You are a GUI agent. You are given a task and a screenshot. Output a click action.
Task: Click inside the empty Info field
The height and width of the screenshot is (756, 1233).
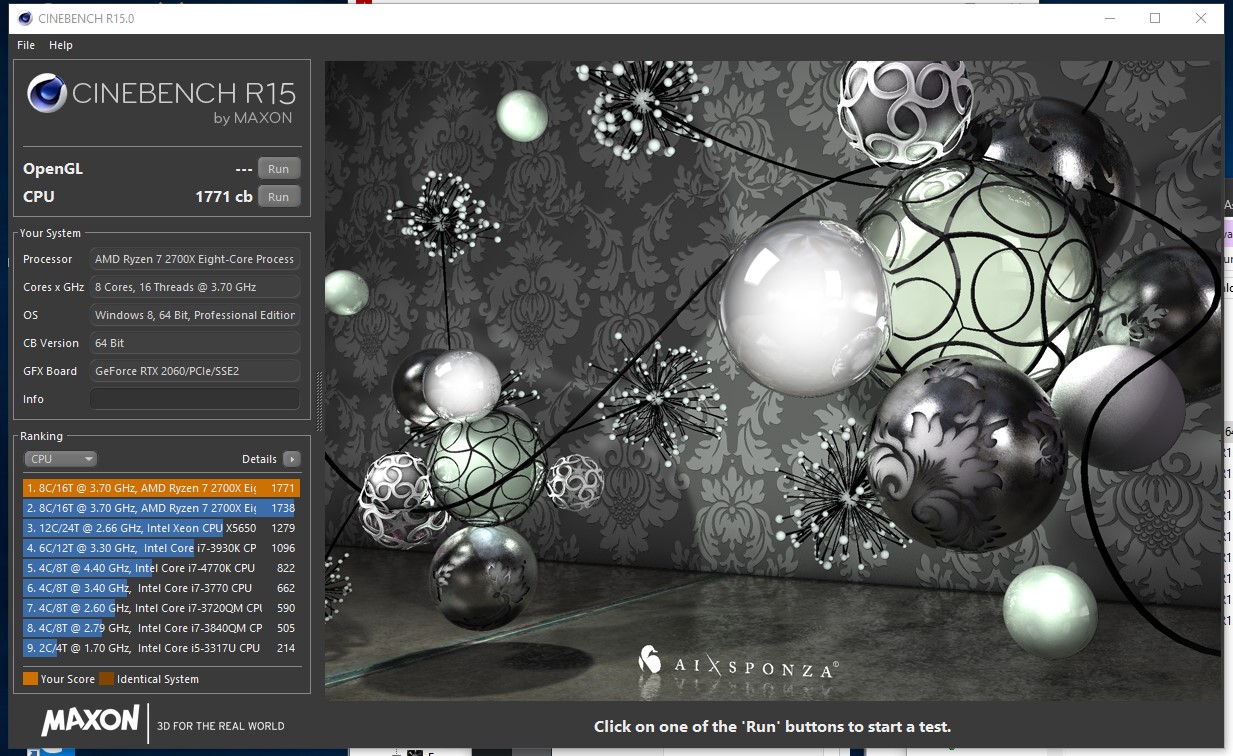(194, 399)
